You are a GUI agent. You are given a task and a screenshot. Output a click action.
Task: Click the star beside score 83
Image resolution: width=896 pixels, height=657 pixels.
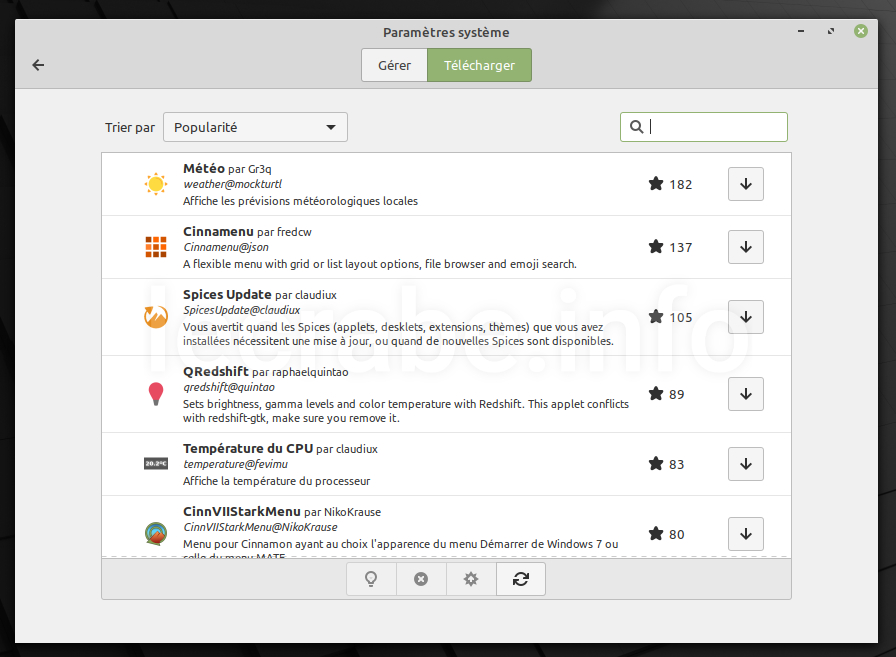(656, 463)
